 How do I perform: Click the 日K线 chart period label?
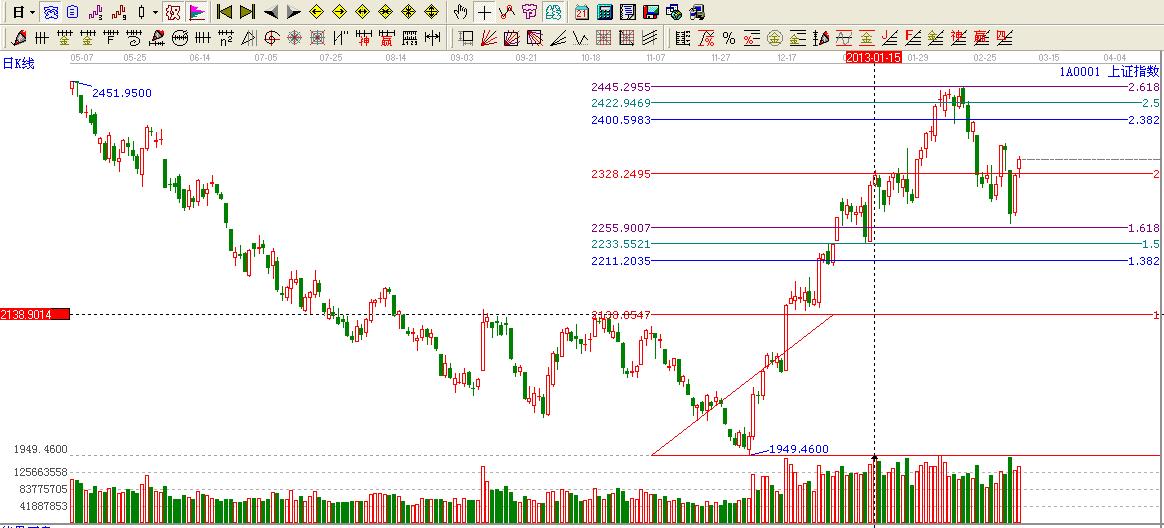[x=18, y=63]
